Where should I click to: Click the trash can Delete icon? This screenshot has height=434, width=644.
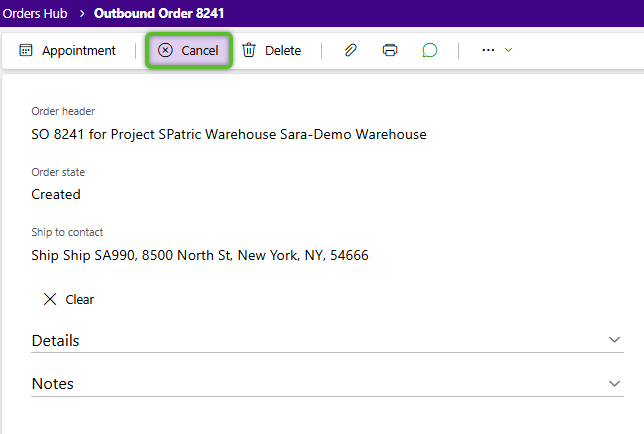(x=249, y=51)
